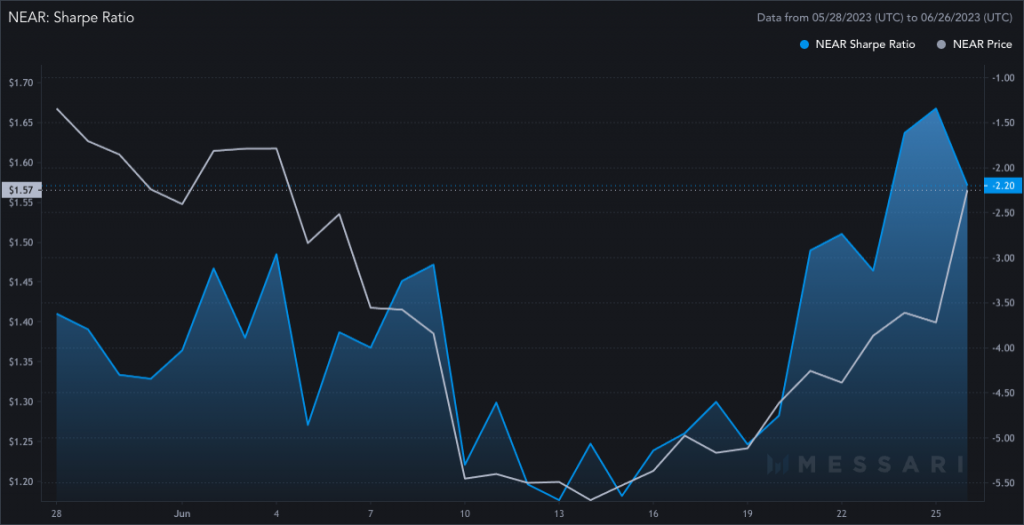Click the -5.00 right axis label
The width and height of the screenshot is (1024, 525).
(1002, 438)
